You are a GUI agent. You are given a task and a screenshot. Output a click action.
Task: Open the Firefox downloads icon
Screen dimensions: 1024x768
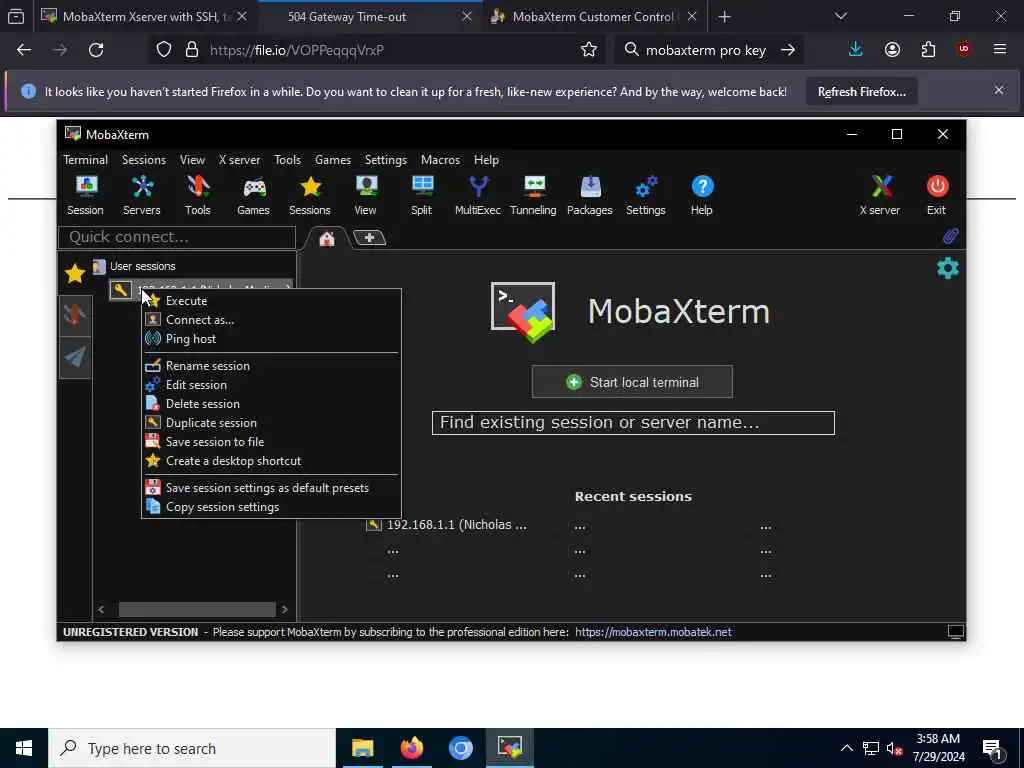click(x=856, y=50)
